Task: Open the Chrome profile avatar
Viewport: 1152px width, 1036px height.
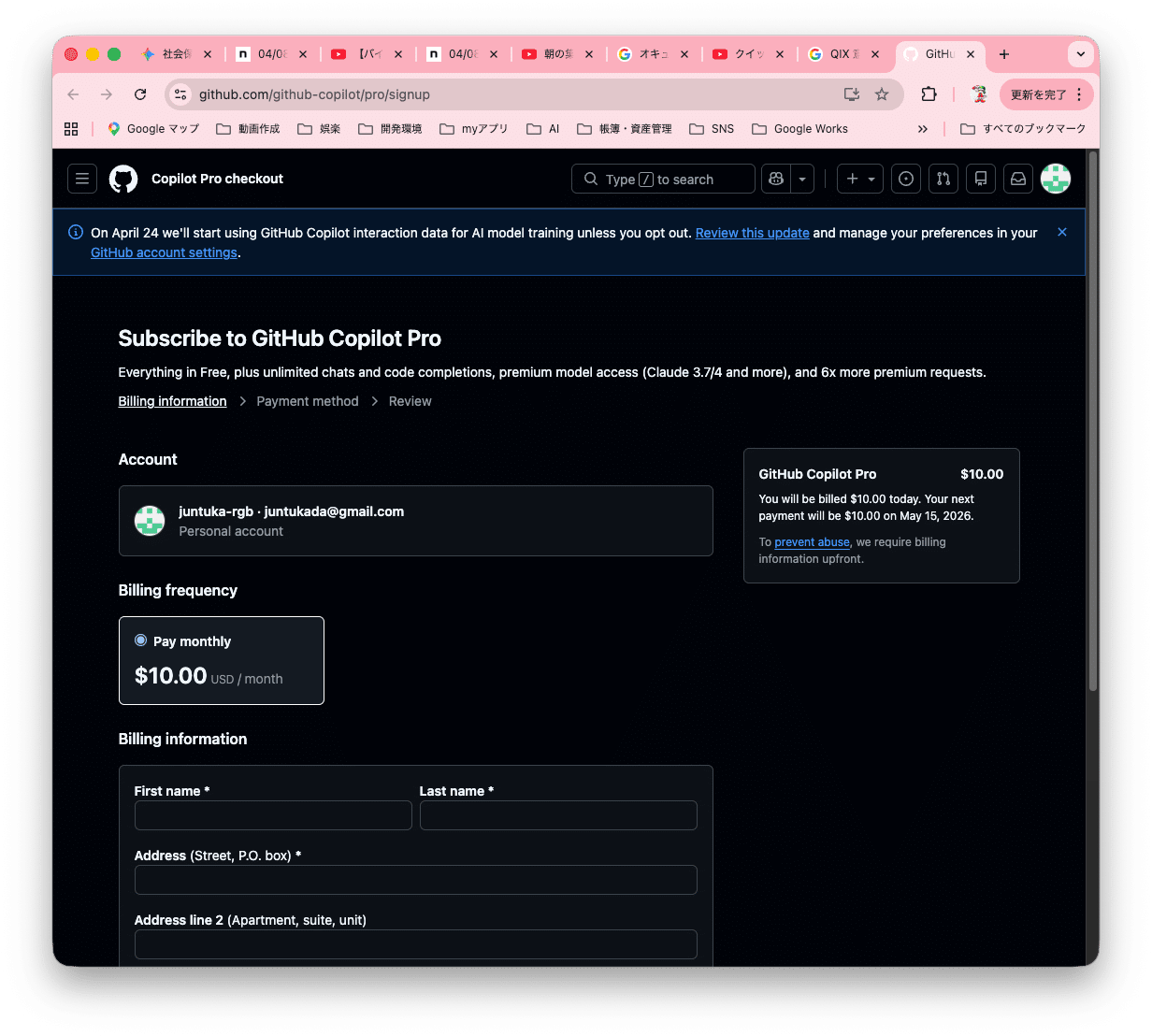Action: point(979,94)
